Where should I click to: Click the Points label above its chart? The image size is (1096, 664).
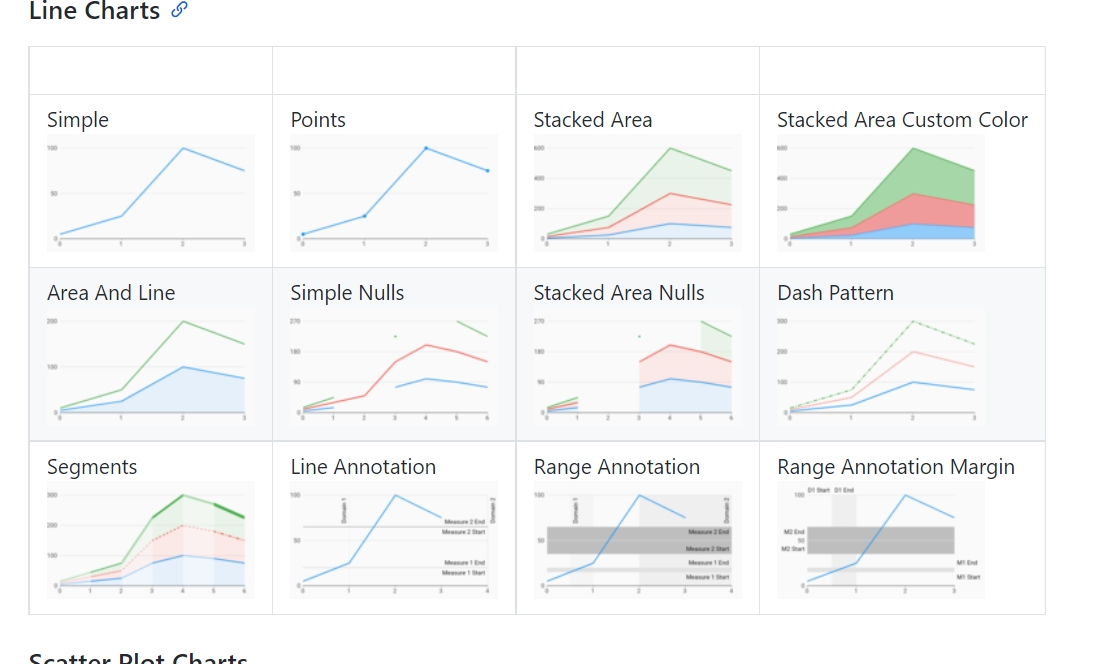click(318, 120)
